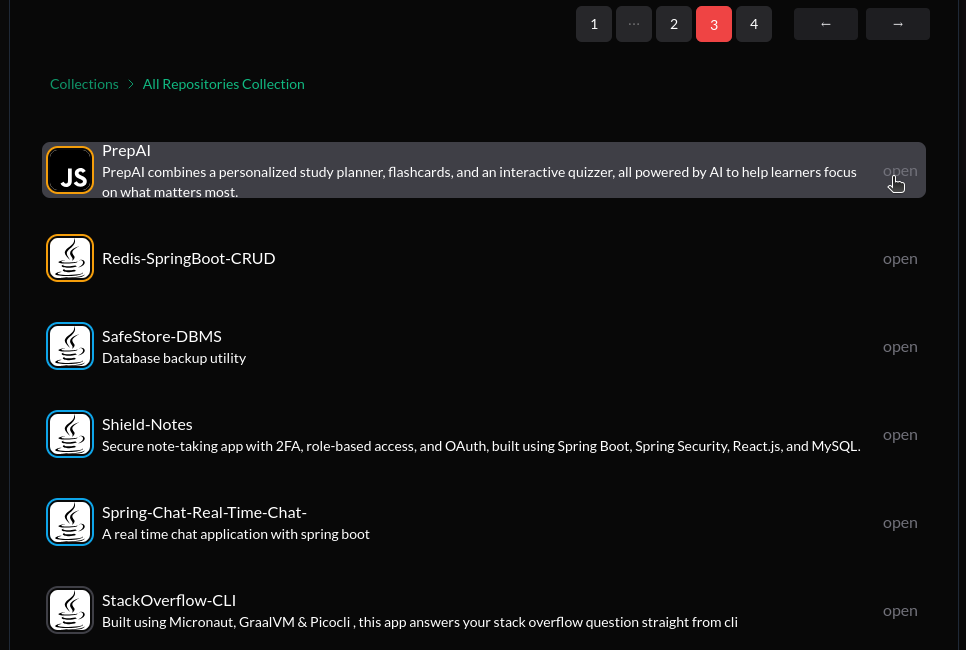Click the Java icon for Spring-Chat-Real-Time-Chat-
The width and height of the screenshot is (966, 650).
pyautogui.click(x=70, y=522)
